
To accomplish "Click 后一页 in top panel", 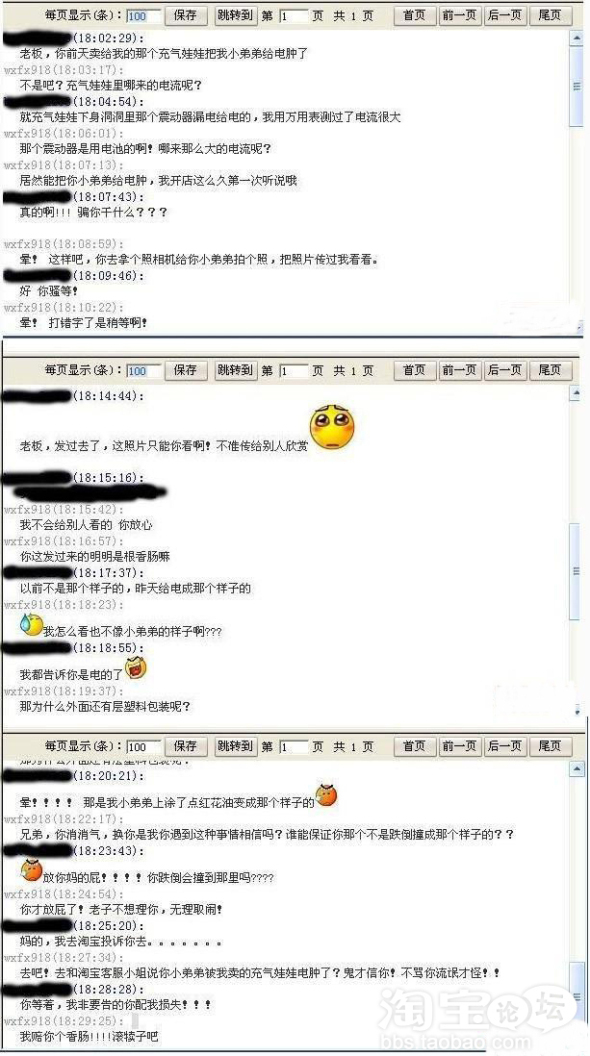I will tap(505, 15).
